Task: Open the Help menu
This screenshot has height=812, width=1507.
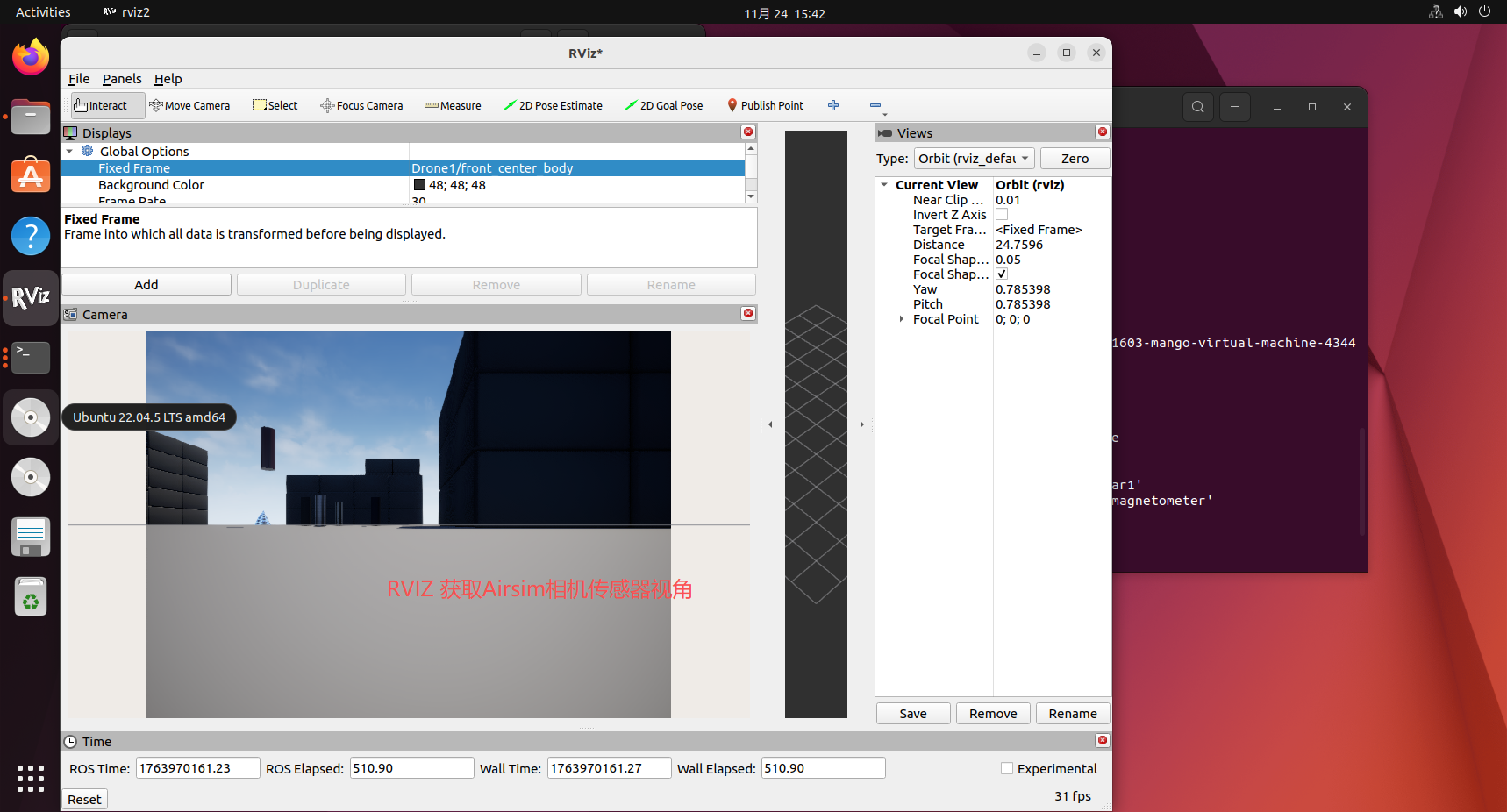Action: [x=168, y=79]
